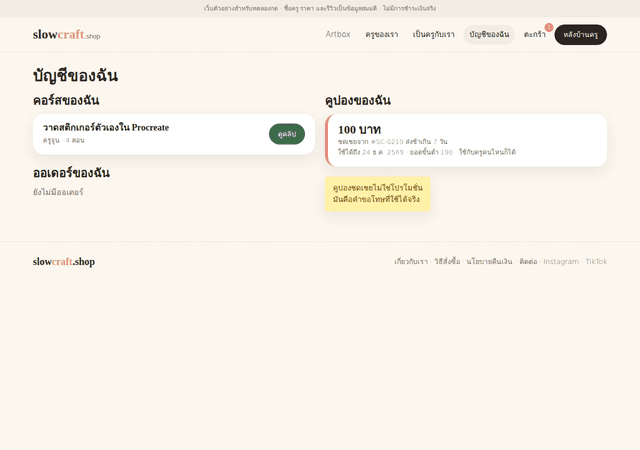Go to the Artbox menu item

tap(338, 34)
